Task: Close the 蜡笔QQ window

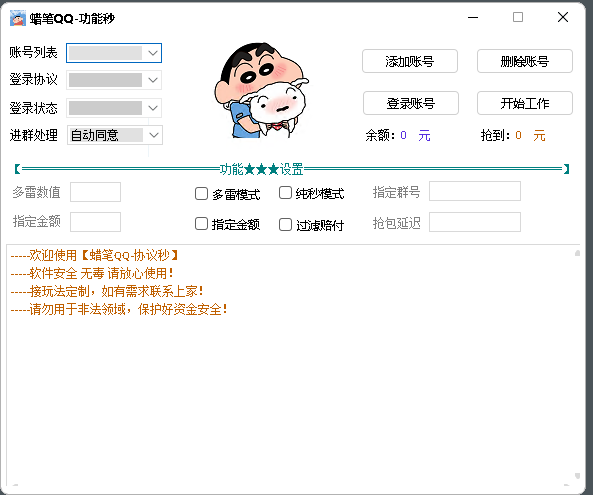Action: tap(563, 17)
